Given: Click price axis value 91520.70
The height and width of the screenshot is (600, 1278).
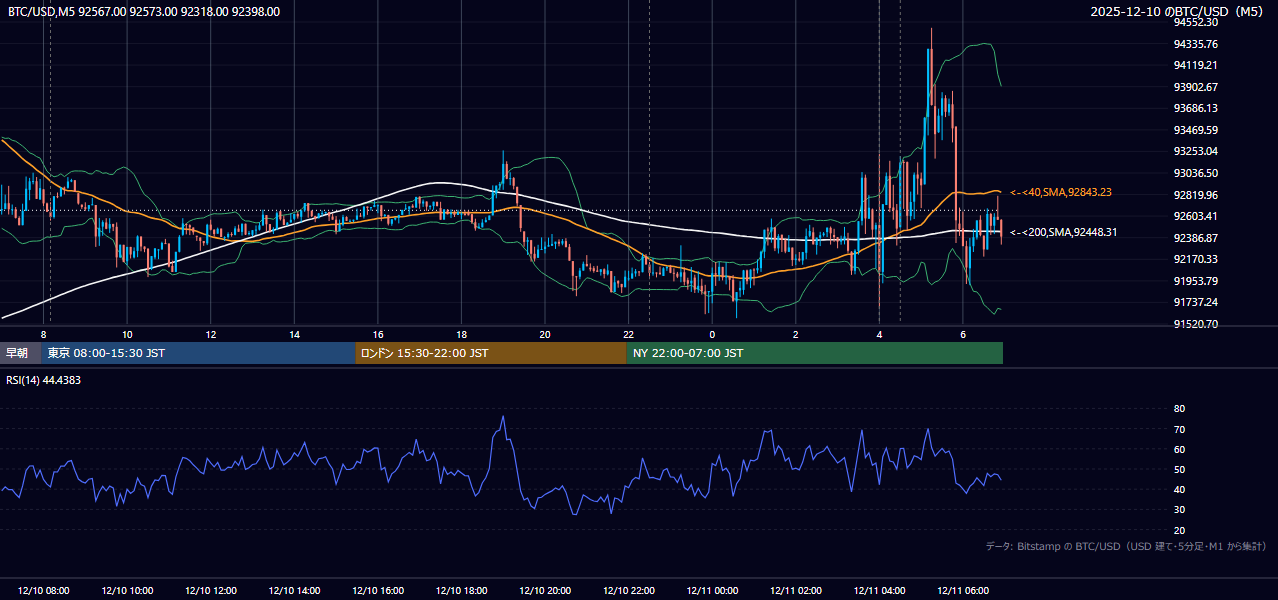Looking at the screenshot, I should coord(1196,324).
